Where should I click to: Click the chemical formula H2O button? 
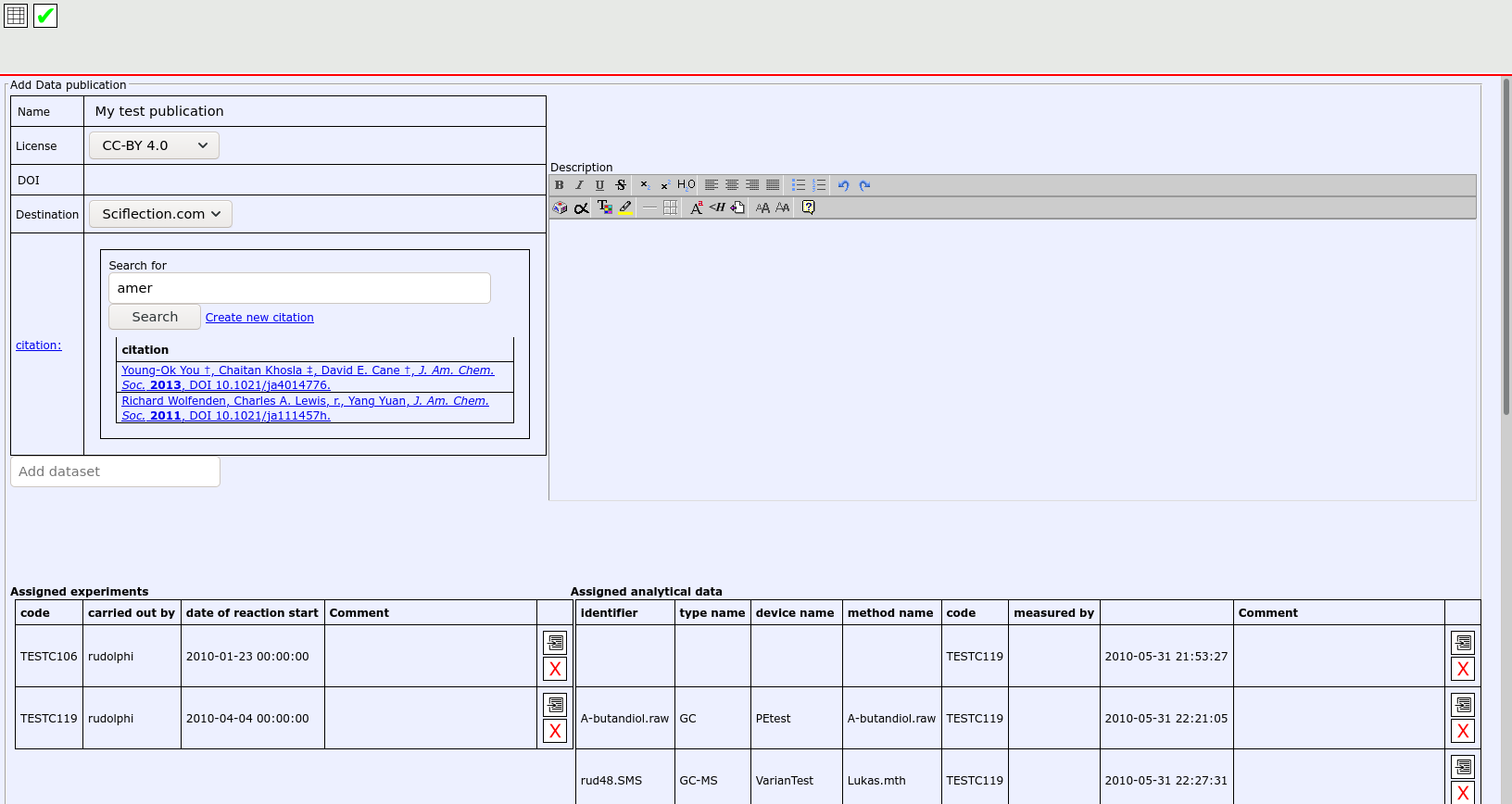[686, 185]
